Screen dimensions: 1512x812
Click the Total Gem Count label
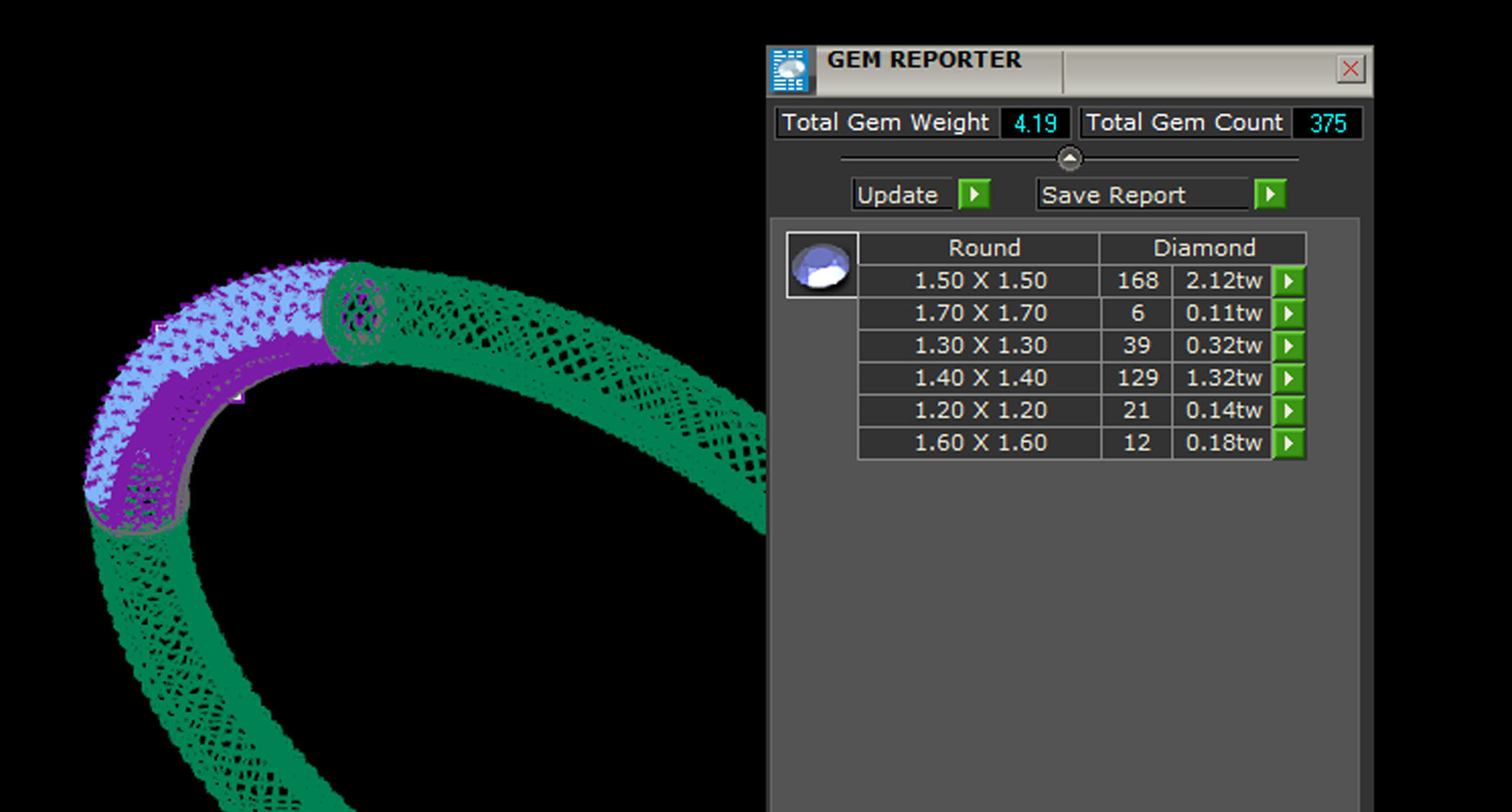(x=1184, y=122)
